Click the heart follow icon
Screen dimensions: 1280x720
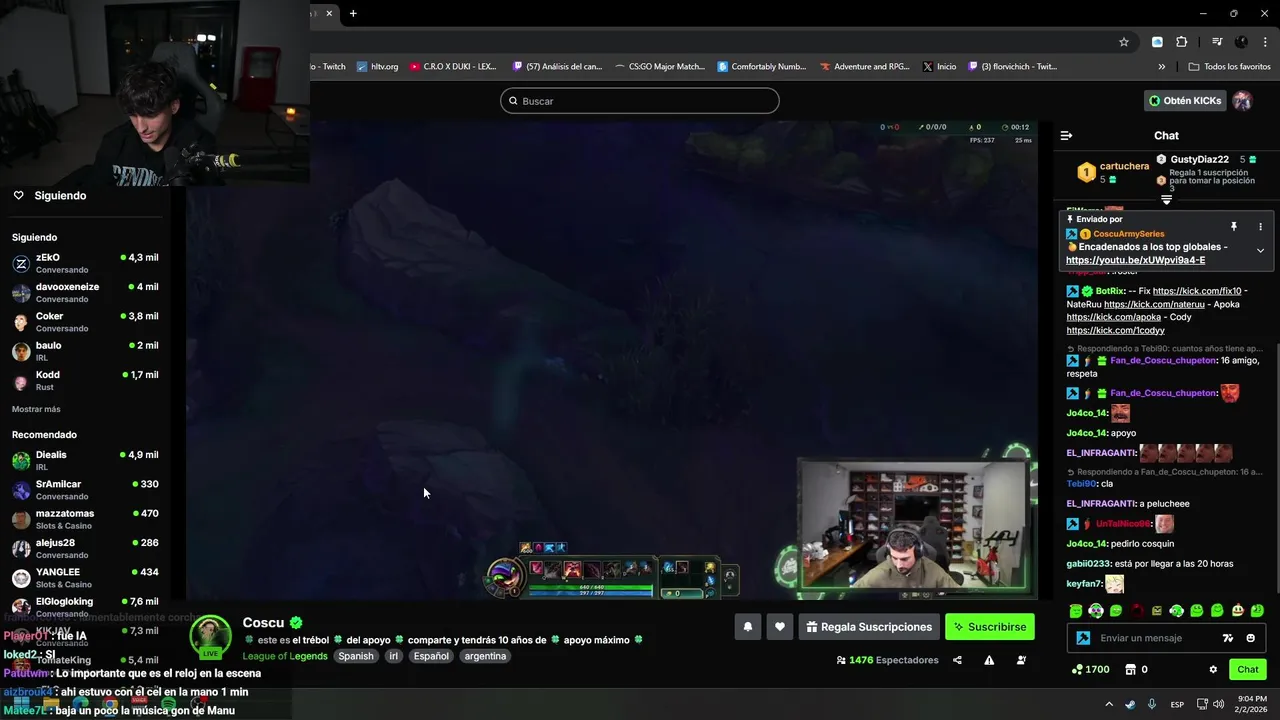tap(780, 627)
